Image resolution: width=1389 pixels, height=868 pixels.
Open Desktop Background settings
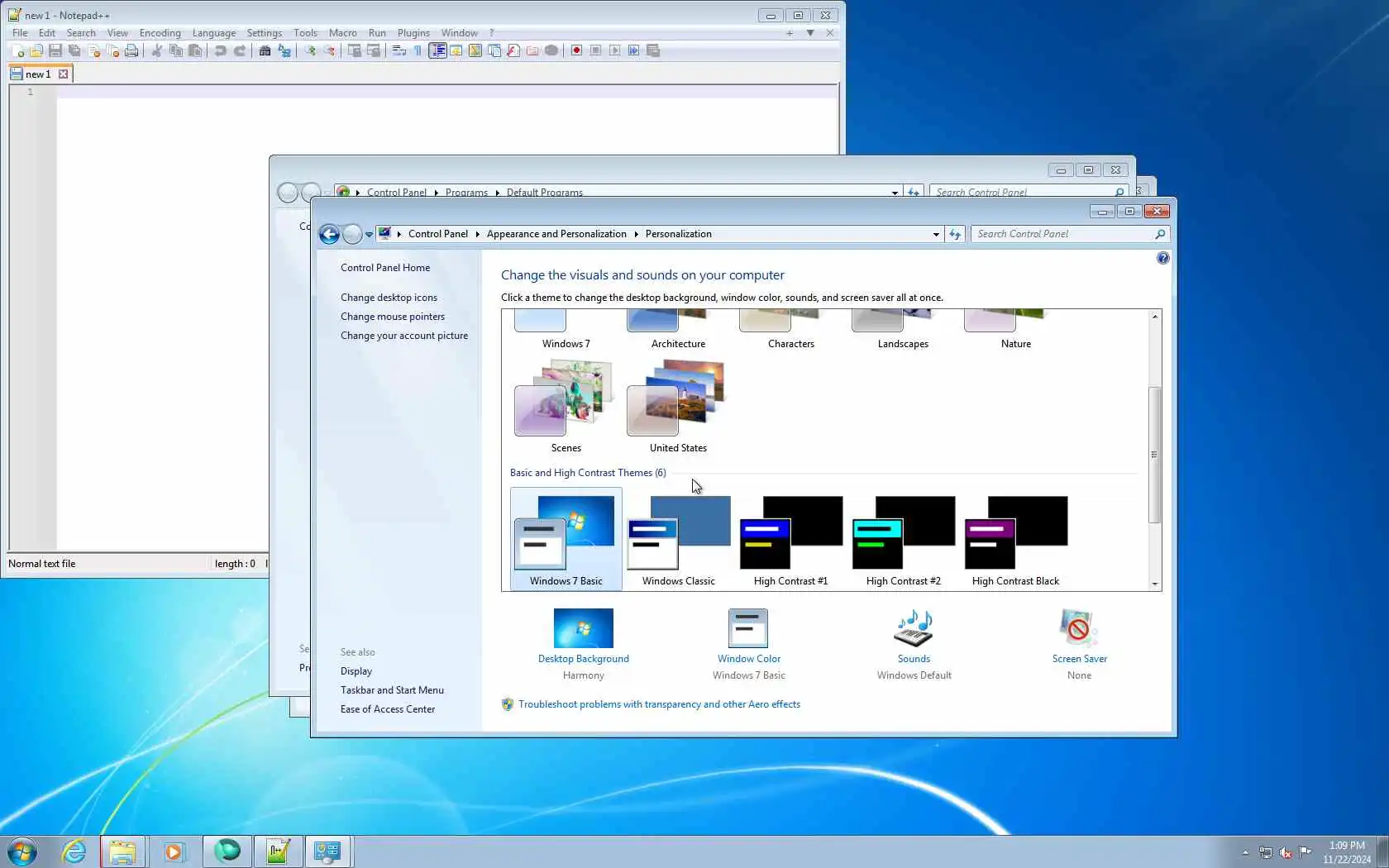click(x=584, y=644)
